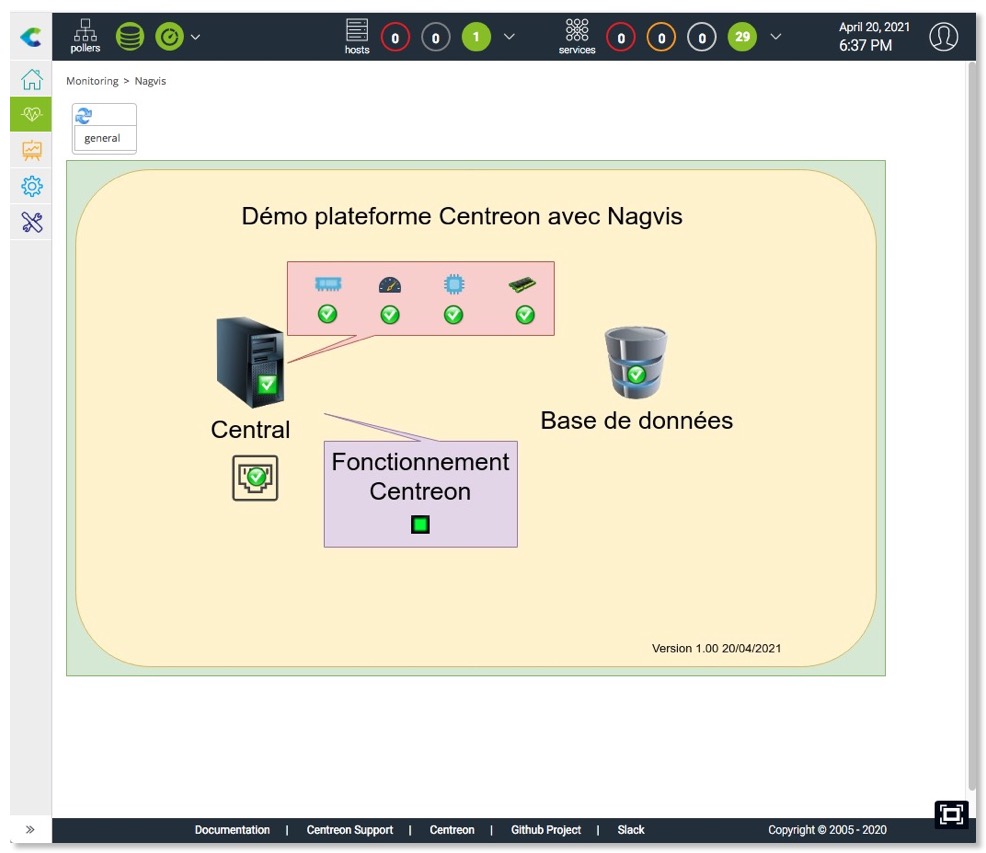
Task: Open the Administration tools sidebar icon
Action: [30, 222]
